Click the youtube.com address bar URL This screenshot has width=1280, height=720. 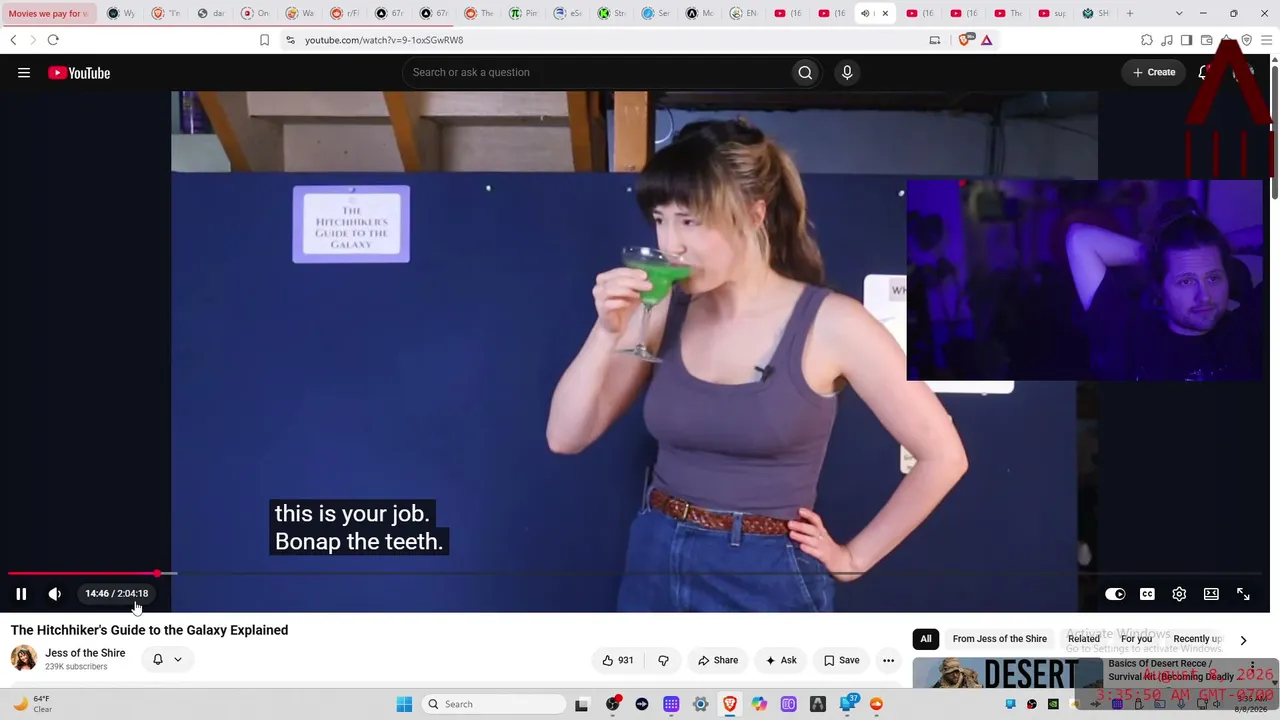click(384, 40)
